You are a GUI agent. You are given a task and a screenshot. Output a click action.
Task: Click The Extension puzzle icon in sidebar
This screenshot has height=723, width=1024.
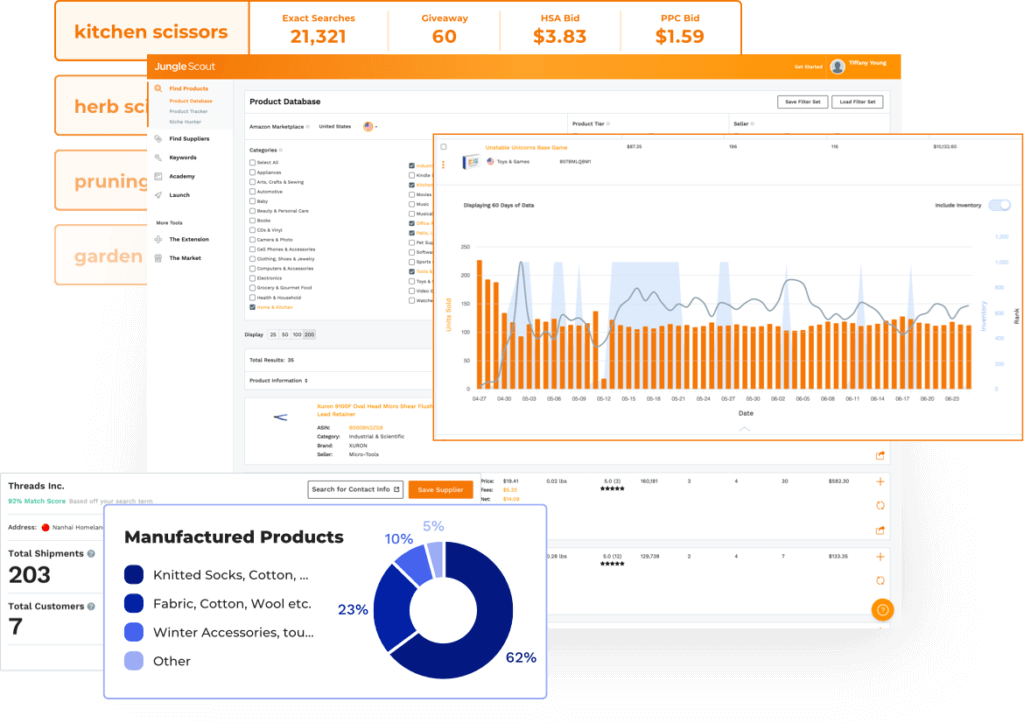(158, 240)
